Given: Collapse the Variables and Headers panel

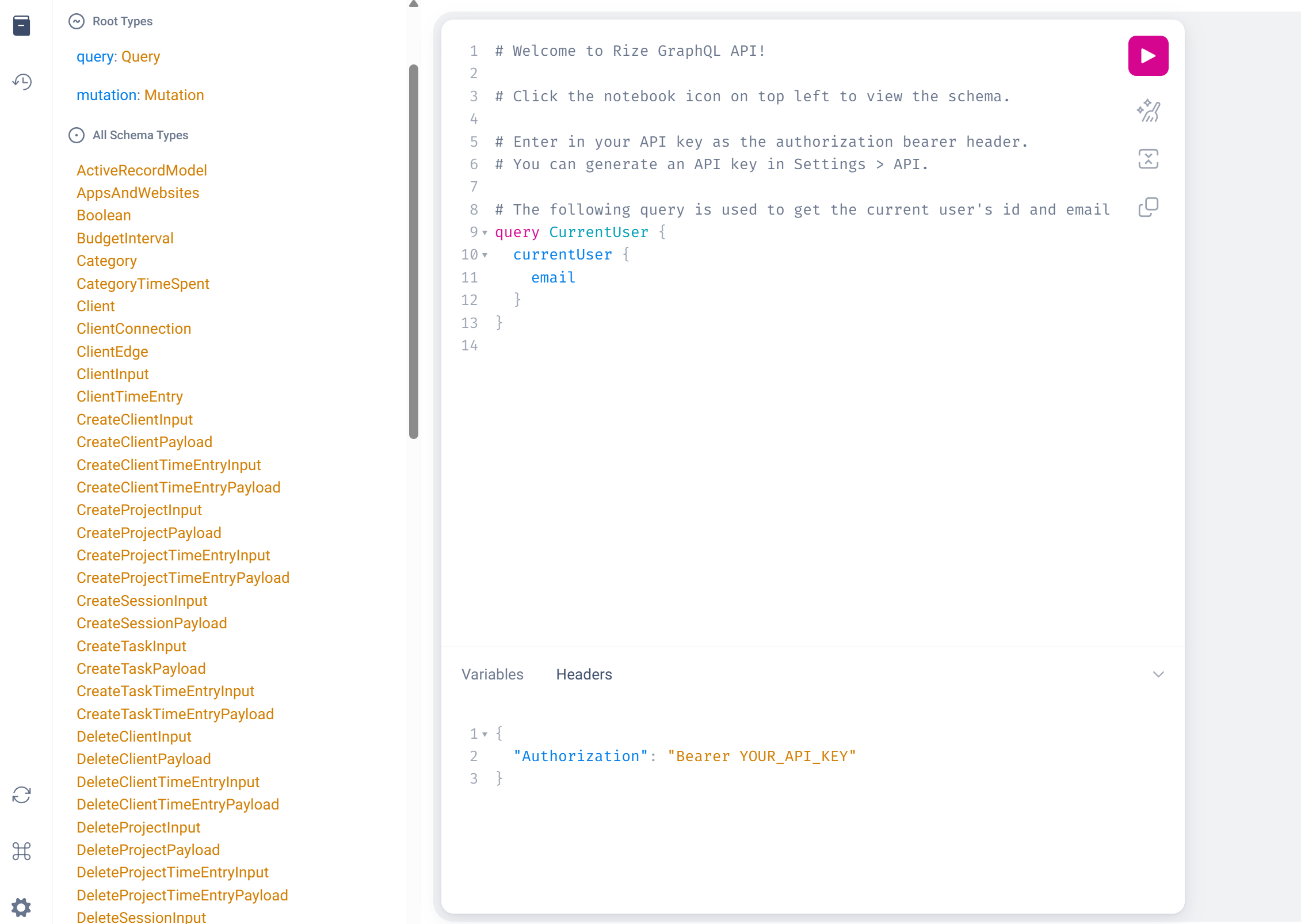Looking at the screenshot, I should point(1158,674).
